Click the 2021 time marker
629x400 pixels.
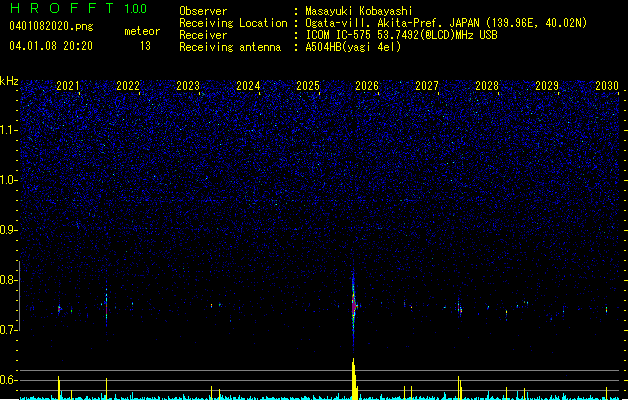(x=68, y=86)
